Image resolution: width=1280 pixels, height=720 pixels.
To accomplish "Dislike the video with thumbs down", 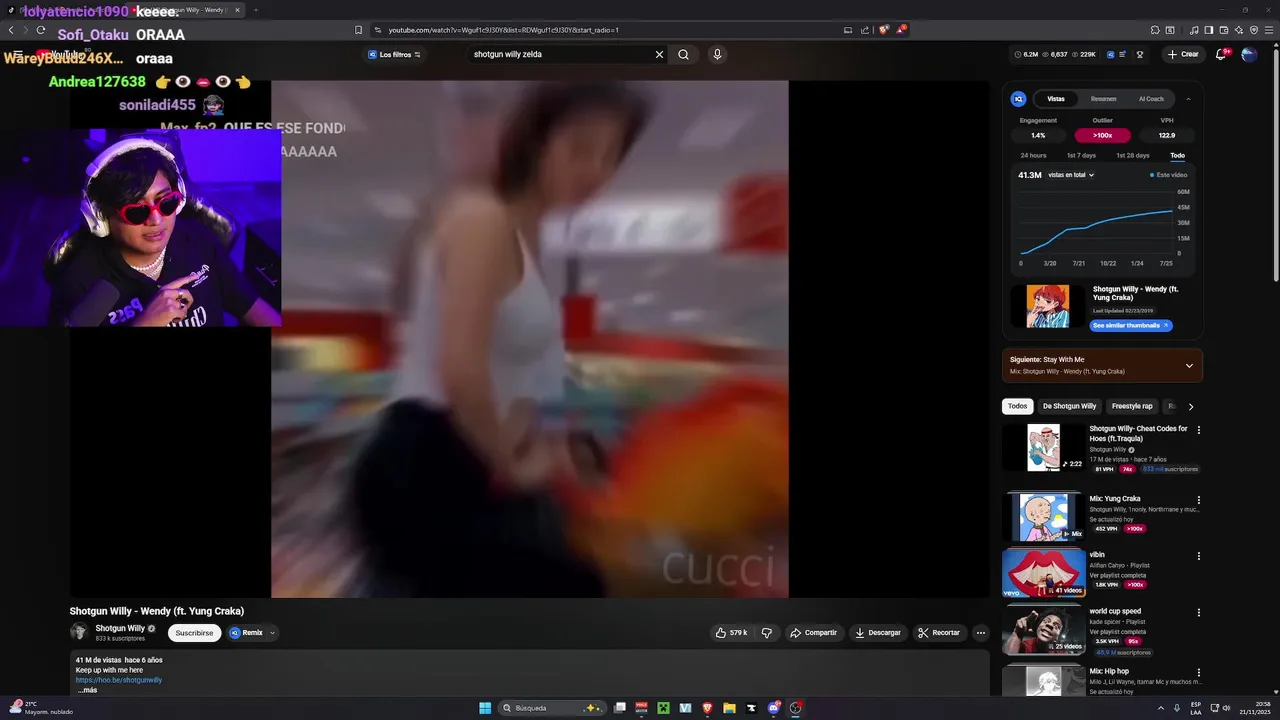I will tap(767, 632).
